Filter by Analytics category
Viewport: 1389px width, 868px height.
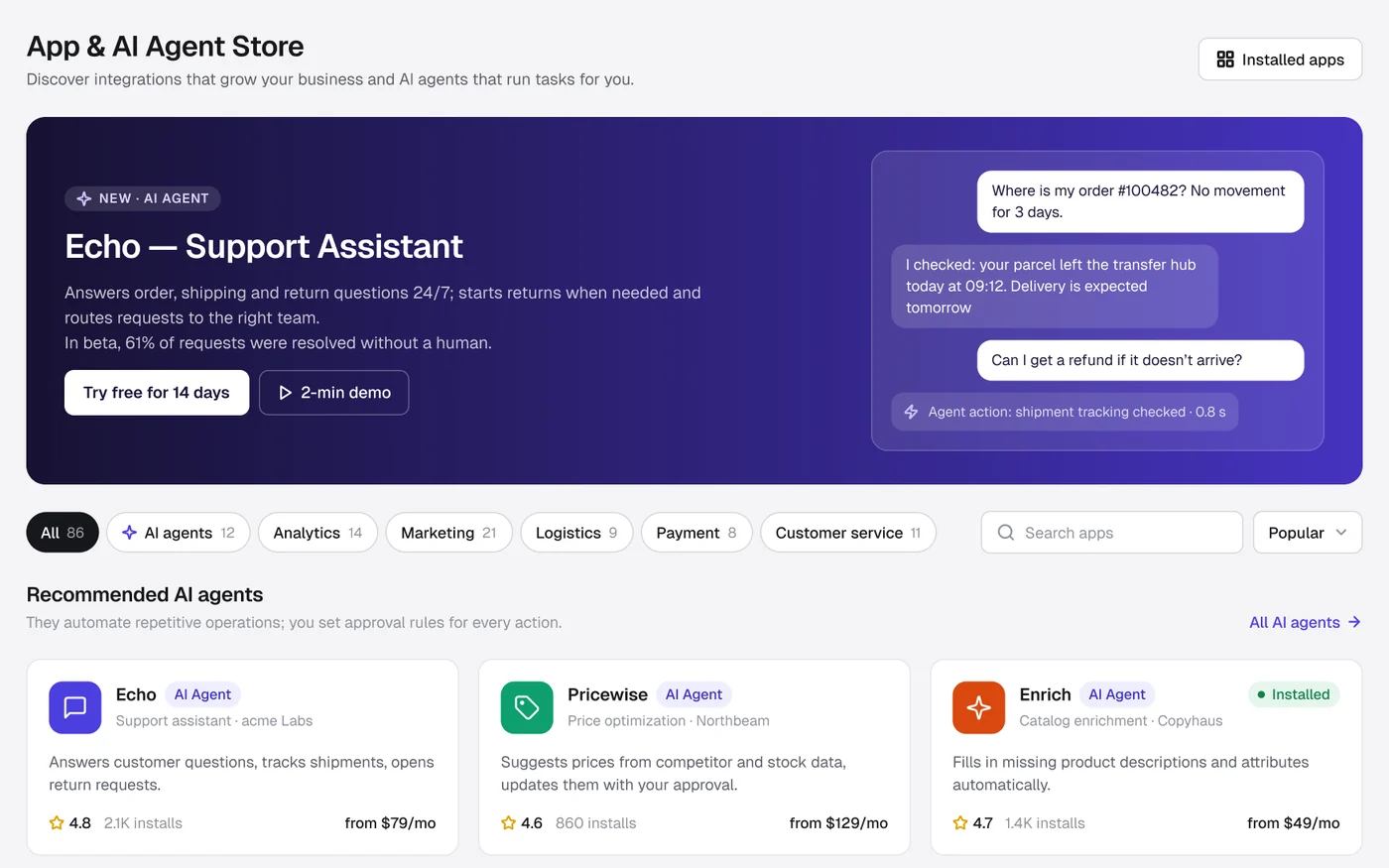317,533
